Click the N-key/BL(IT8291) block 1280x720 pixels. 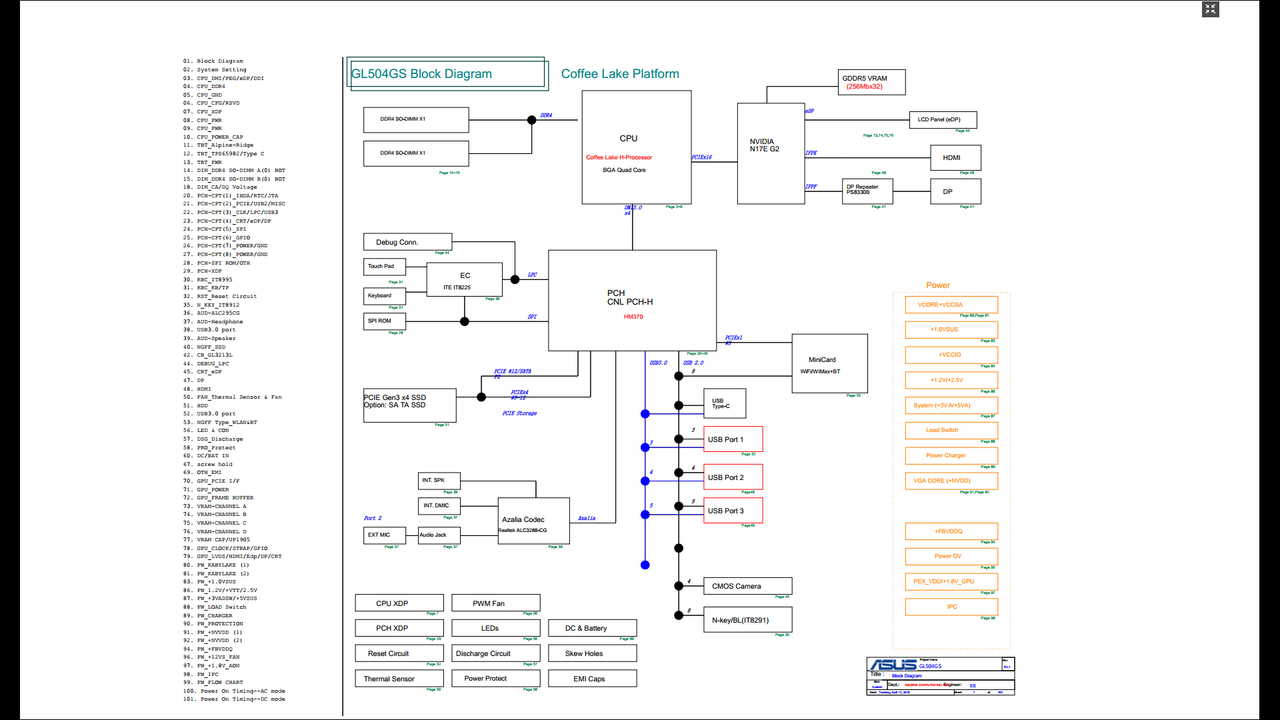click(748, 619)
